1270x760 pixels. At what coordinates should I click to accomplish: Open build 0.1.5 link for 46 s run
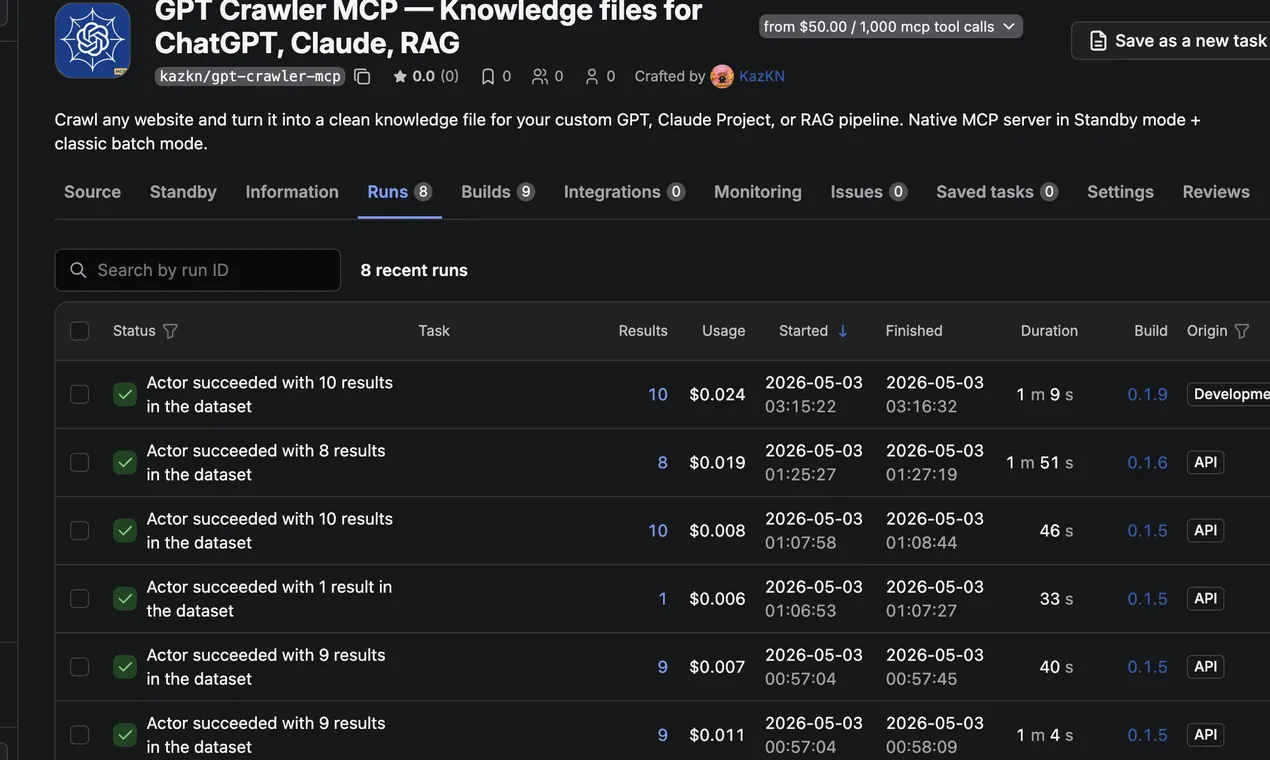[1147, 530]
